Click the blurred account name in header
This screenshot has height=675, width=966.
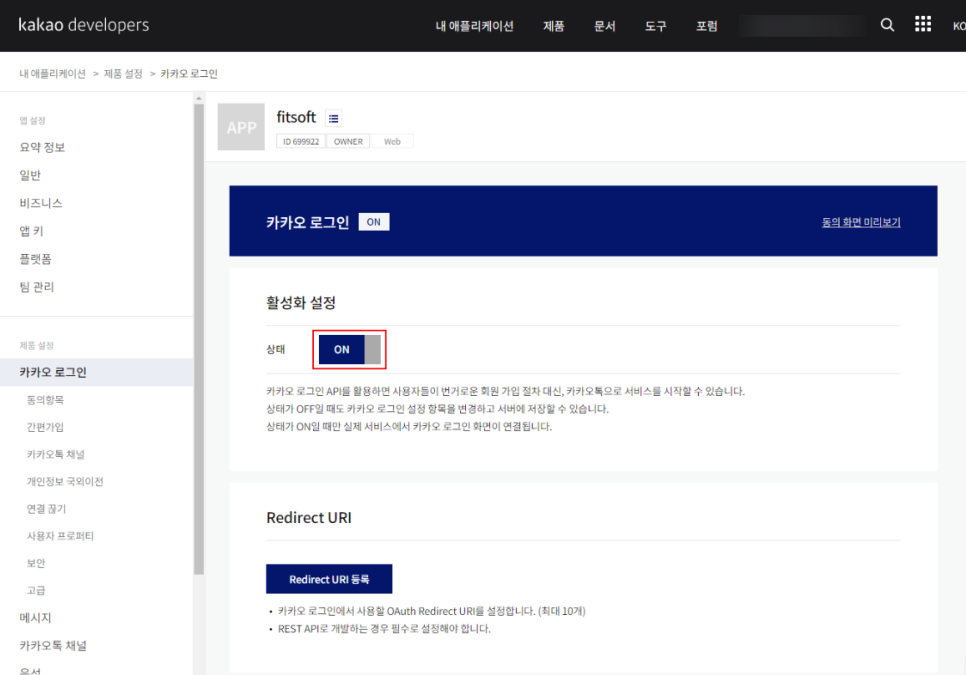pyautogui.click(x=802, y=26)
